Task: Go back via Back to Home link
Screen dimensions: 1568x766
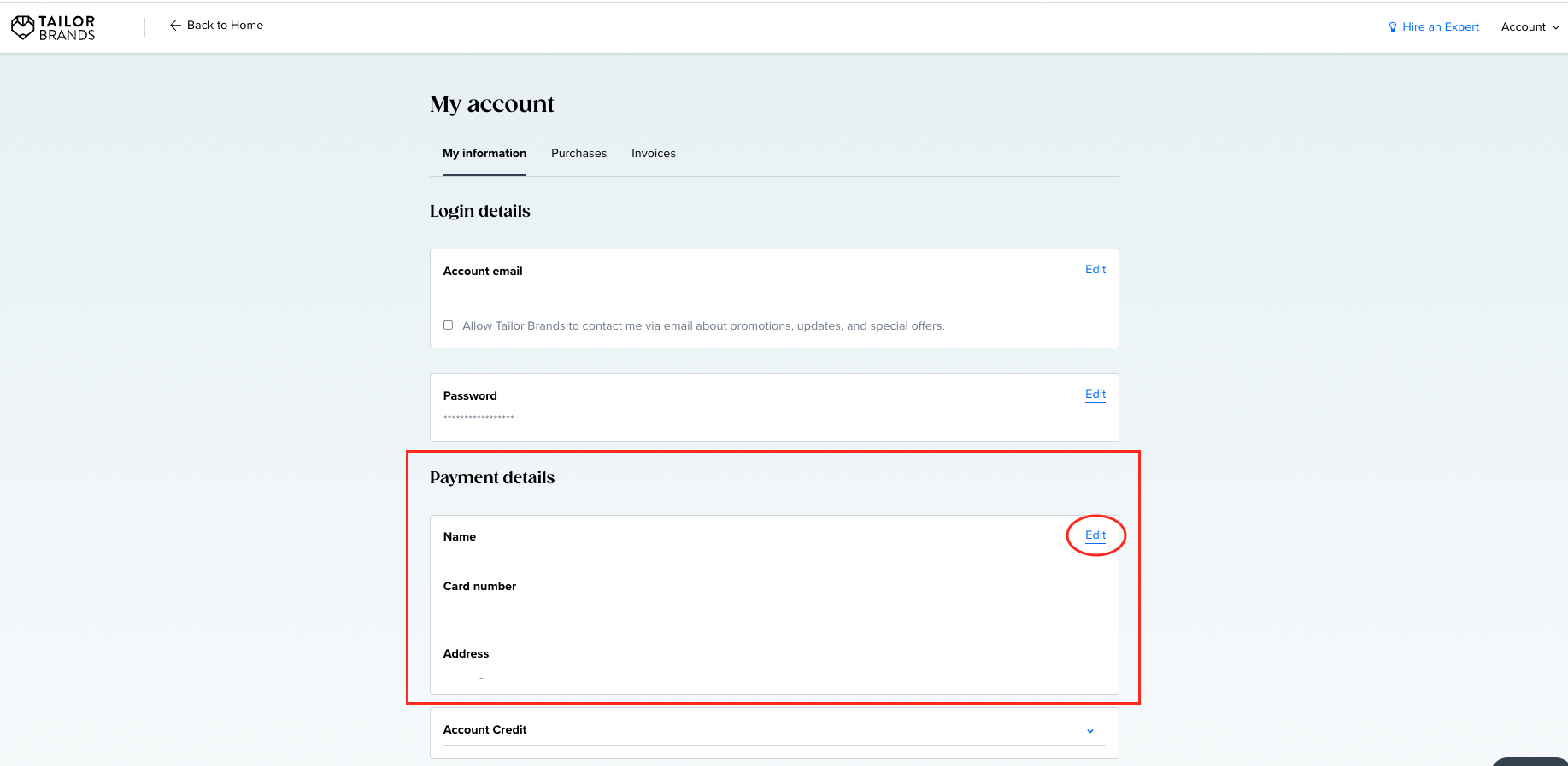Action: click(216, 26)
